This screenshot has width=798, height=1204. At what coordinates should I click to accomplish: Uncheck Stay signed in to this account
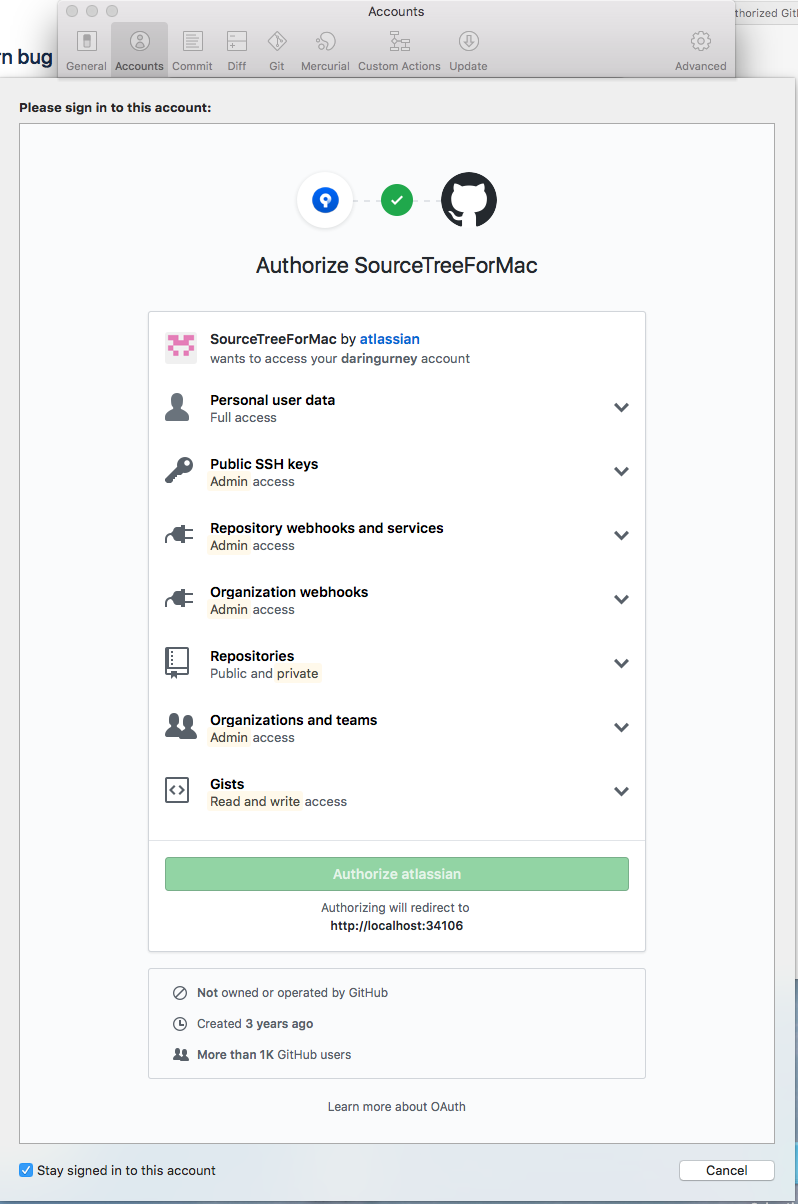pos(26,1170)
